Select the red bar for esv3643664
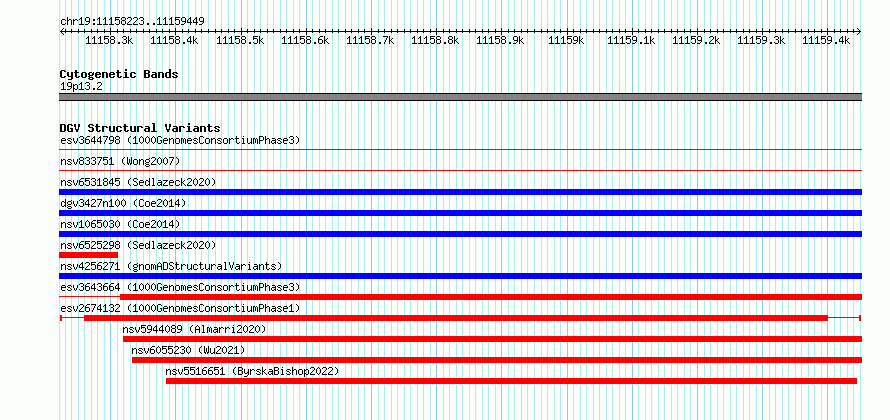The image size is (890, 420). 491,297
